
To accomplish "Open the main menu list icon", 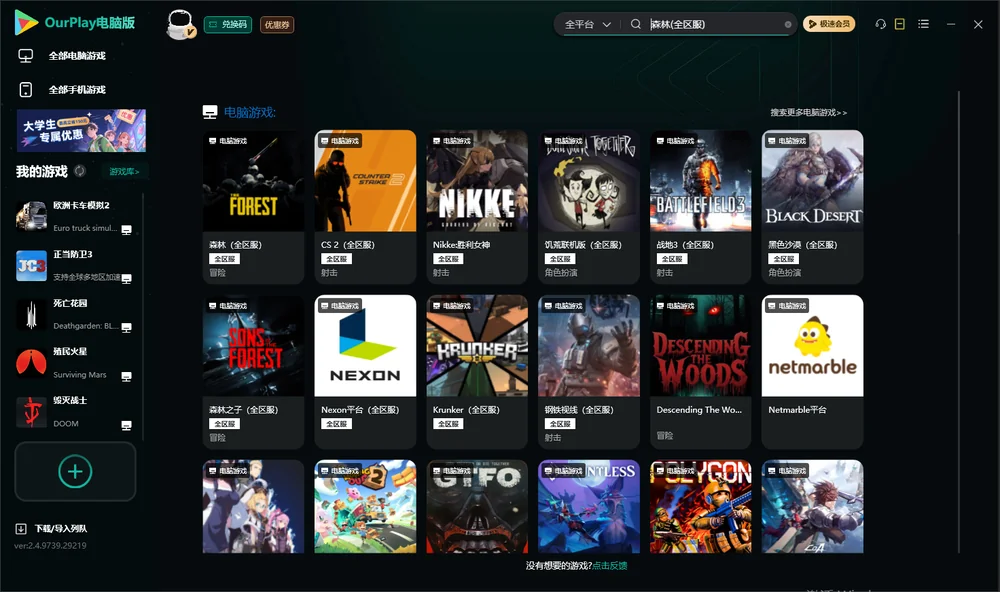I will 923,24.
